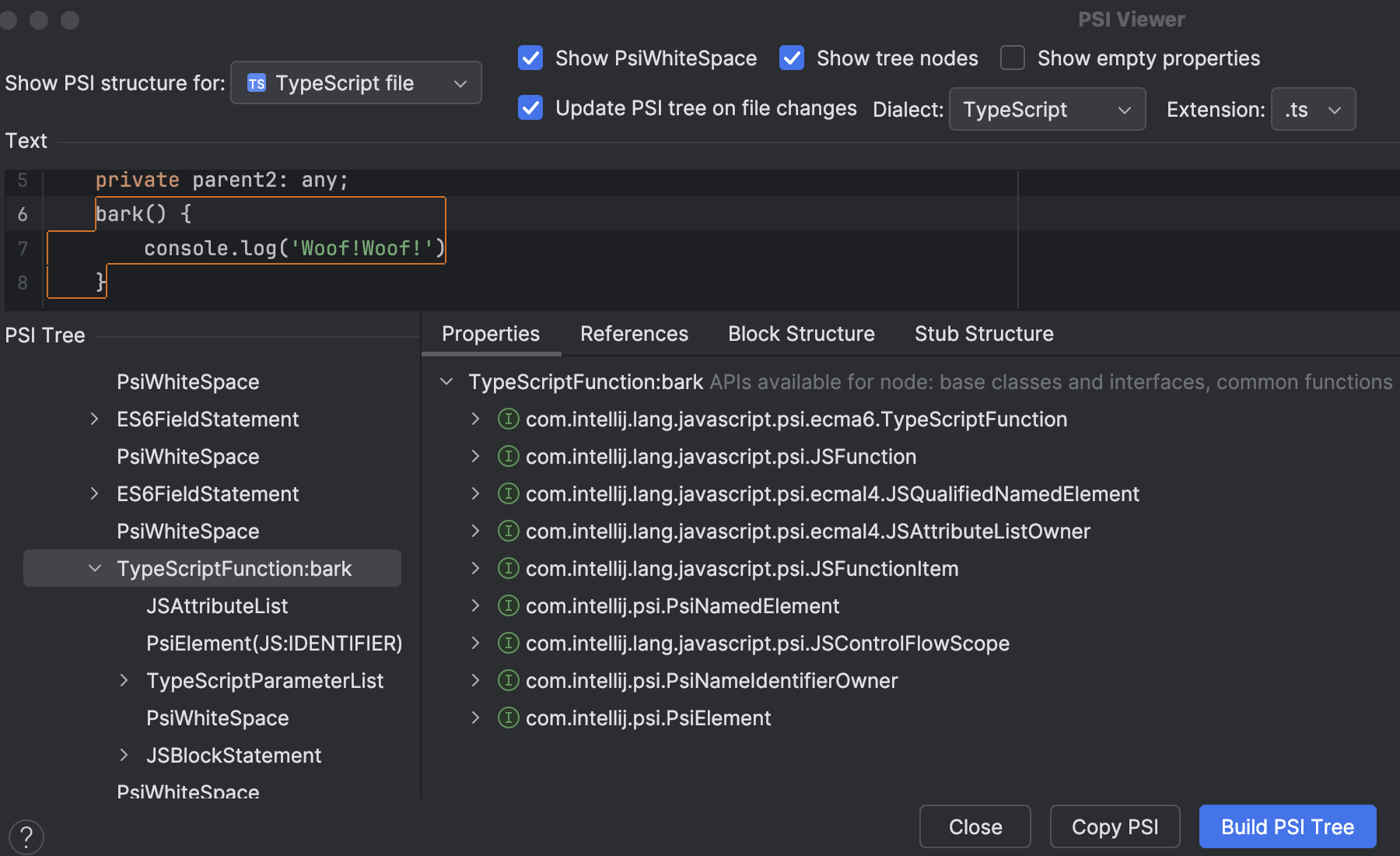This screenshot has height=856, width=1400.
Task: Disable Update PSI tree on file changes
Action: (x=530, y=108)
